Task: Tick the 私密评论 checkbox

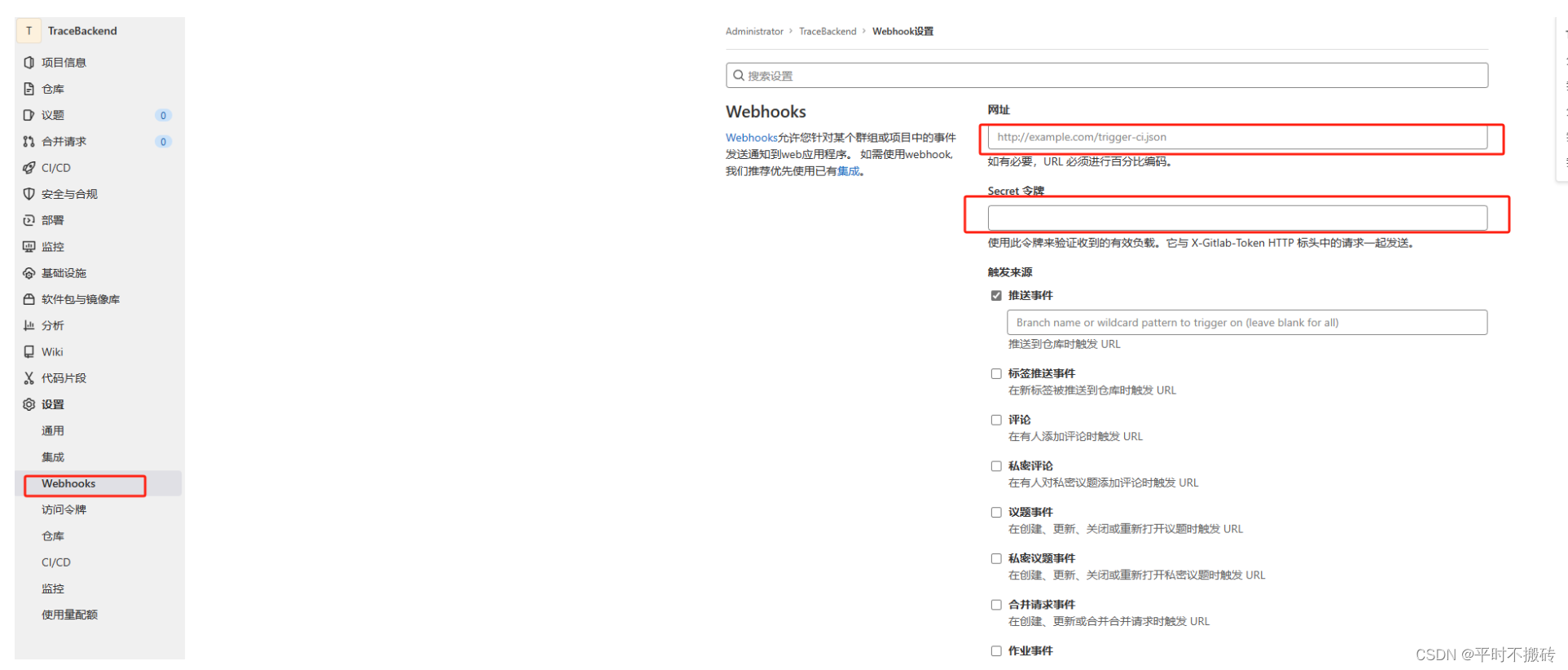Action: click(x=995, y=466)
